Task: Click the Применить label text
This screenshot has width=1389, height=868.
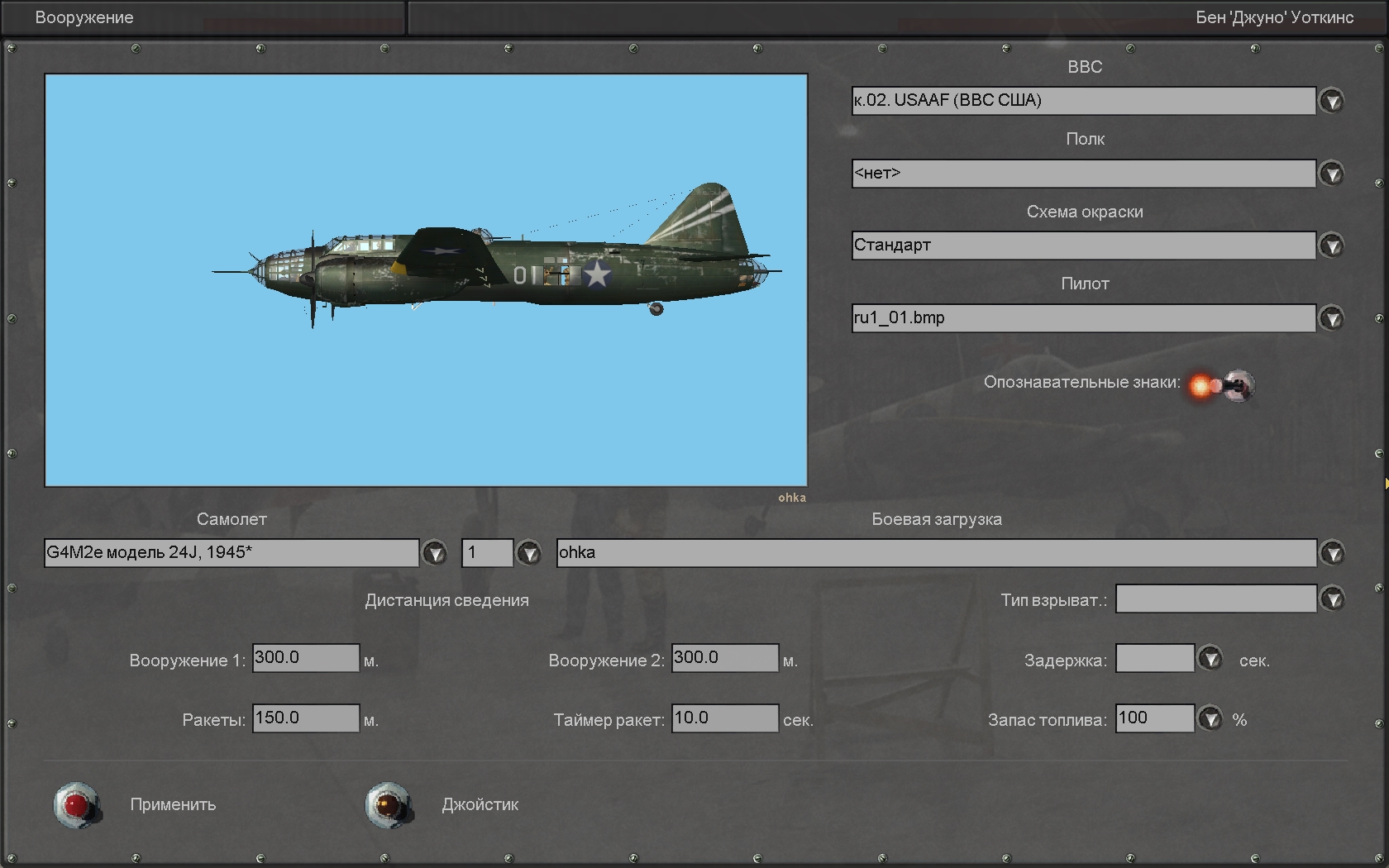Action: pyautogui.click(x=173, y=804)
